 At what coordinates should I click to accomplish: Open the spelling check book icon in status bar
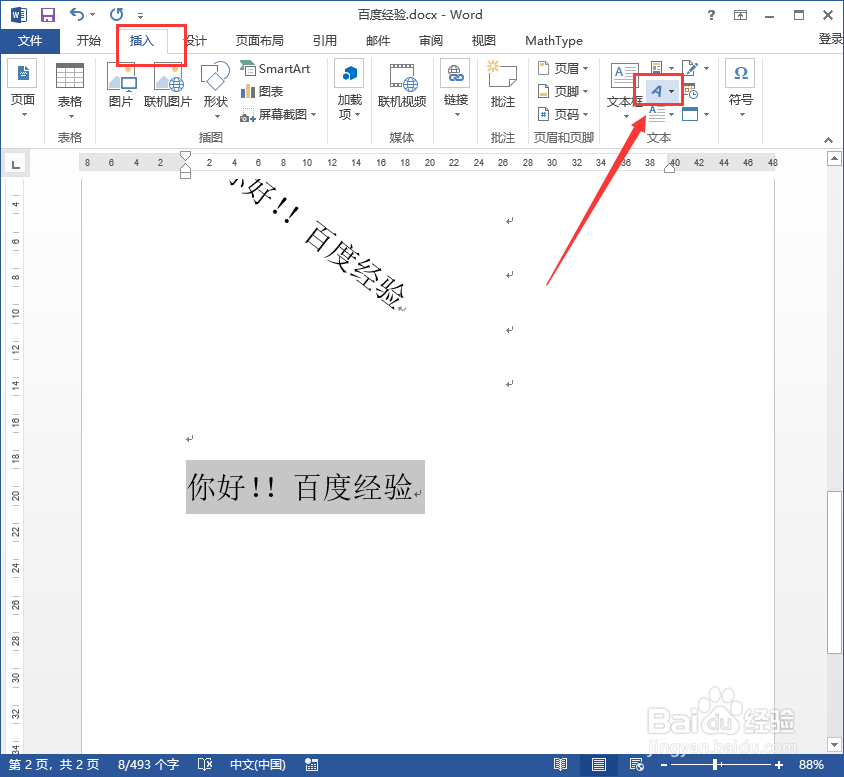click(205, 764)
